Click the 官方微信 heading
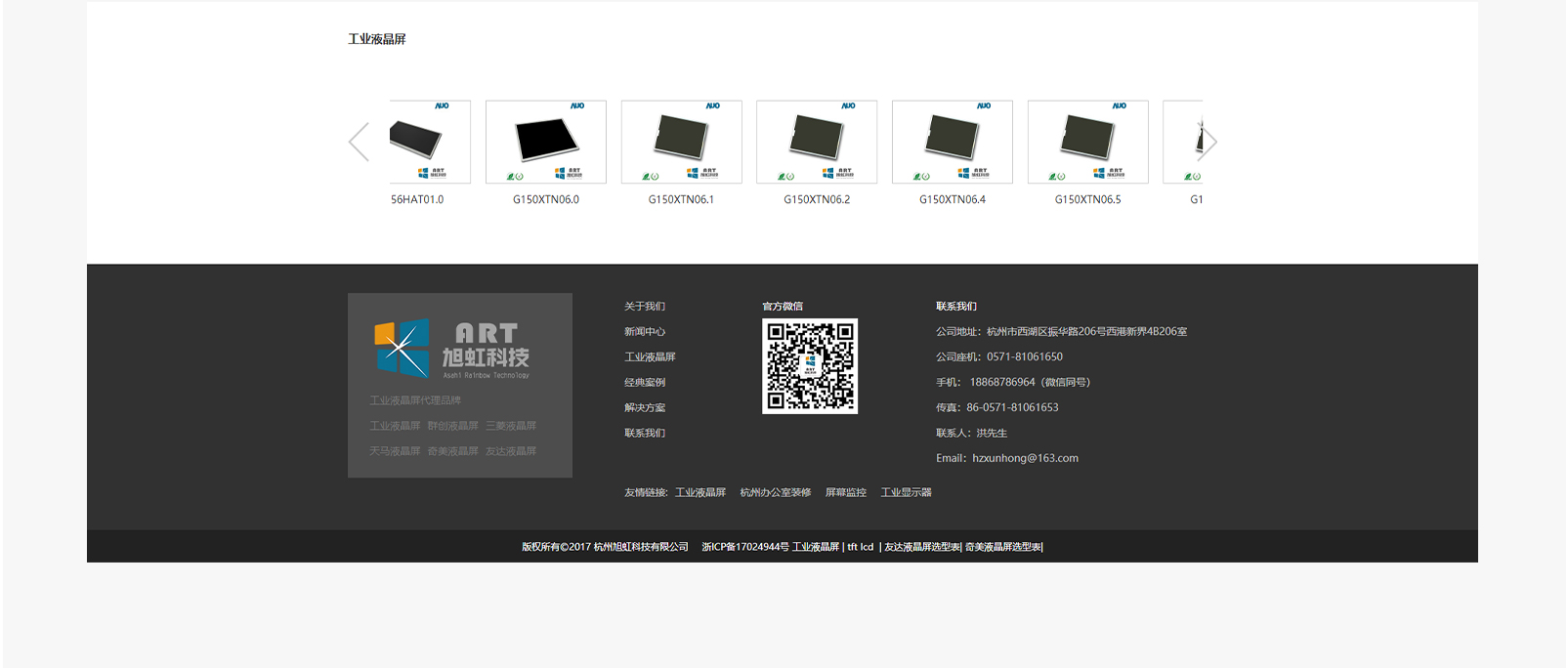1568x668 pixels. tap(783, 307)
